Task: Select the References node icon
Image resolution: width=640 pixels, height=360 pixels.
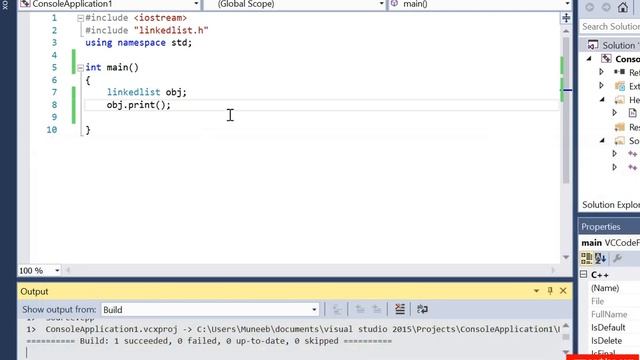Action: tap(619, 72)
